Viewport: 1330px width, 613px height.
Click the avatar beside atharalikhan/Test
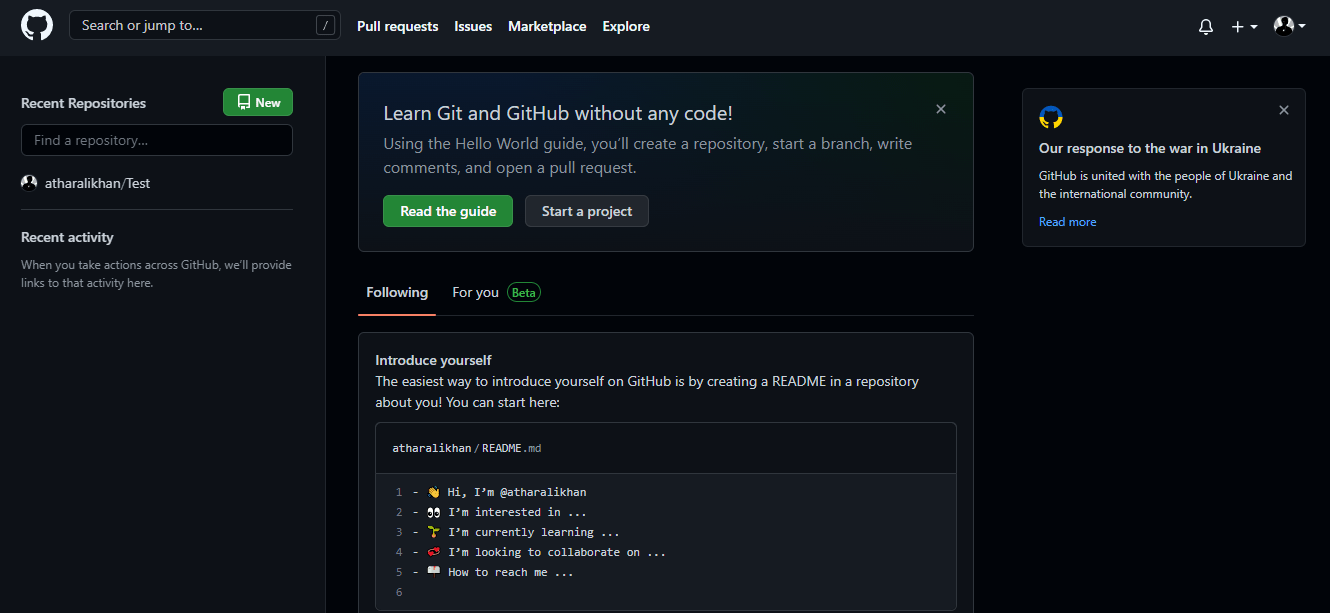(29, 183)
